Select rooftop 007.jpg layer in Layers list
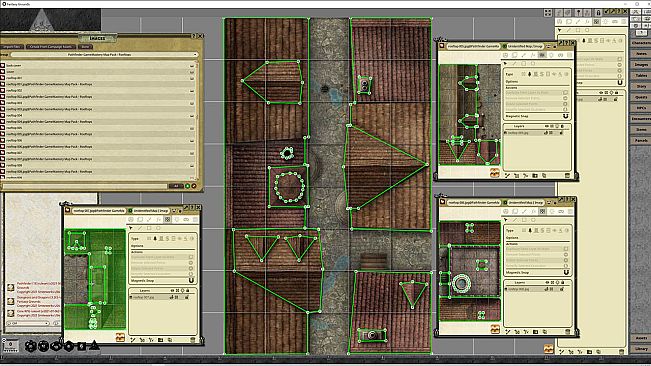This screenshot has width=651, height=366. (x=144, y=297)
